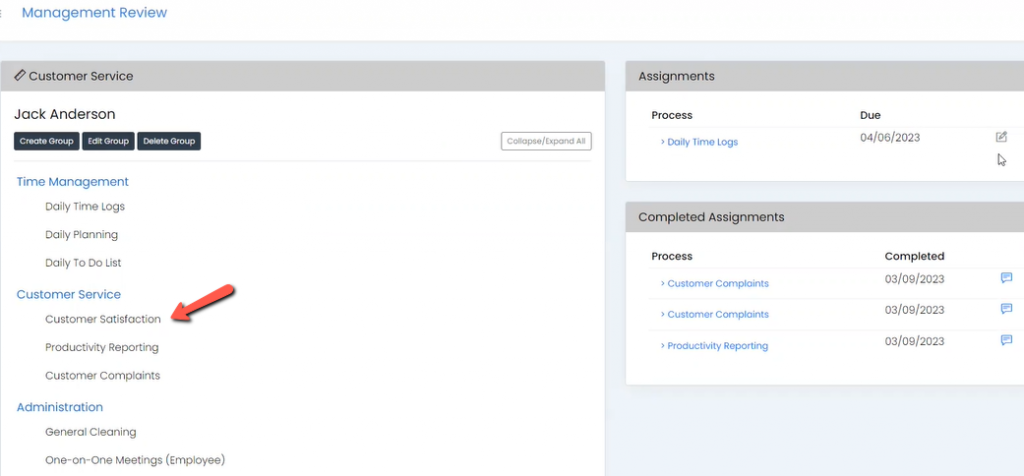Open the Management Review page title link
The height and width of the screenshot is (476, 1024).
point(95,12)
